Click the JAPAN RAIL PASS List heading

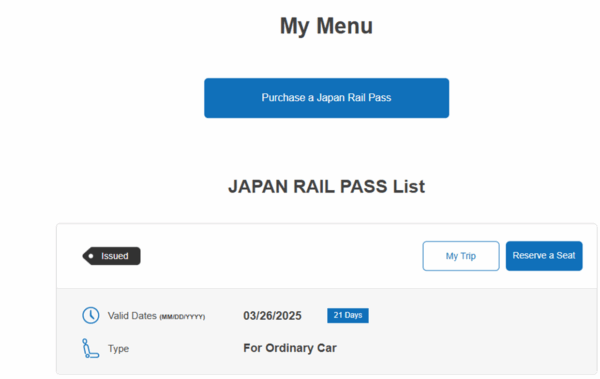tap(326, 187)
